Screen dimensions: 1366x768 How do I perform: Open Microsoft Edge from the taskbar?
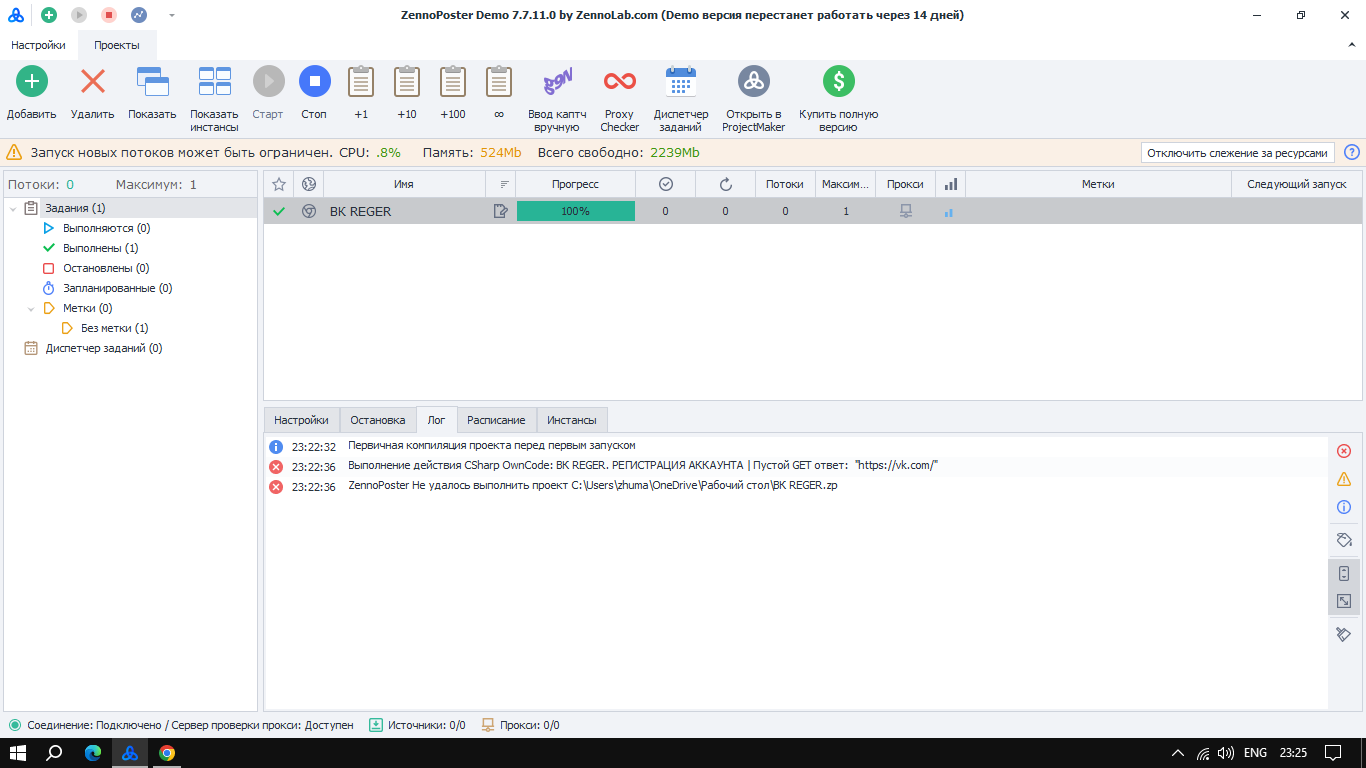[93, 753]
